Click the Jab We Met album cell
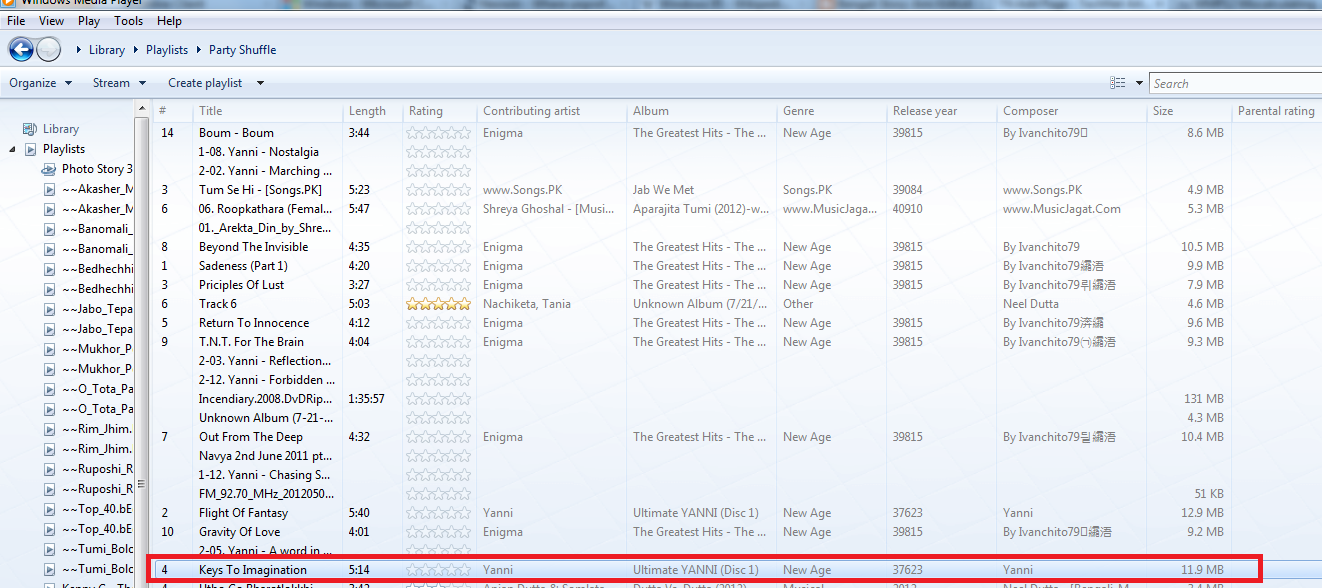Screen dimensions: 1322x588 (x=663, y=190)
